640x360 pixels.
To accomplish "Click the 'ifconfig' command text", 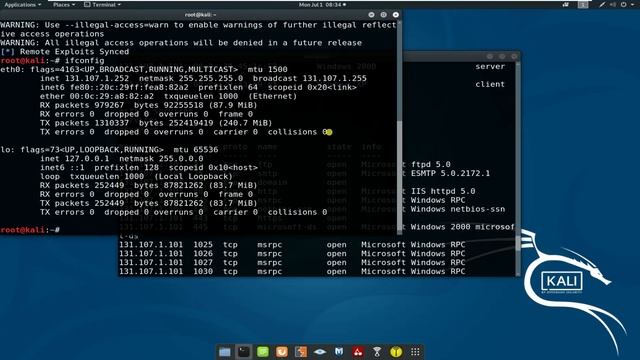I will 84,60.
